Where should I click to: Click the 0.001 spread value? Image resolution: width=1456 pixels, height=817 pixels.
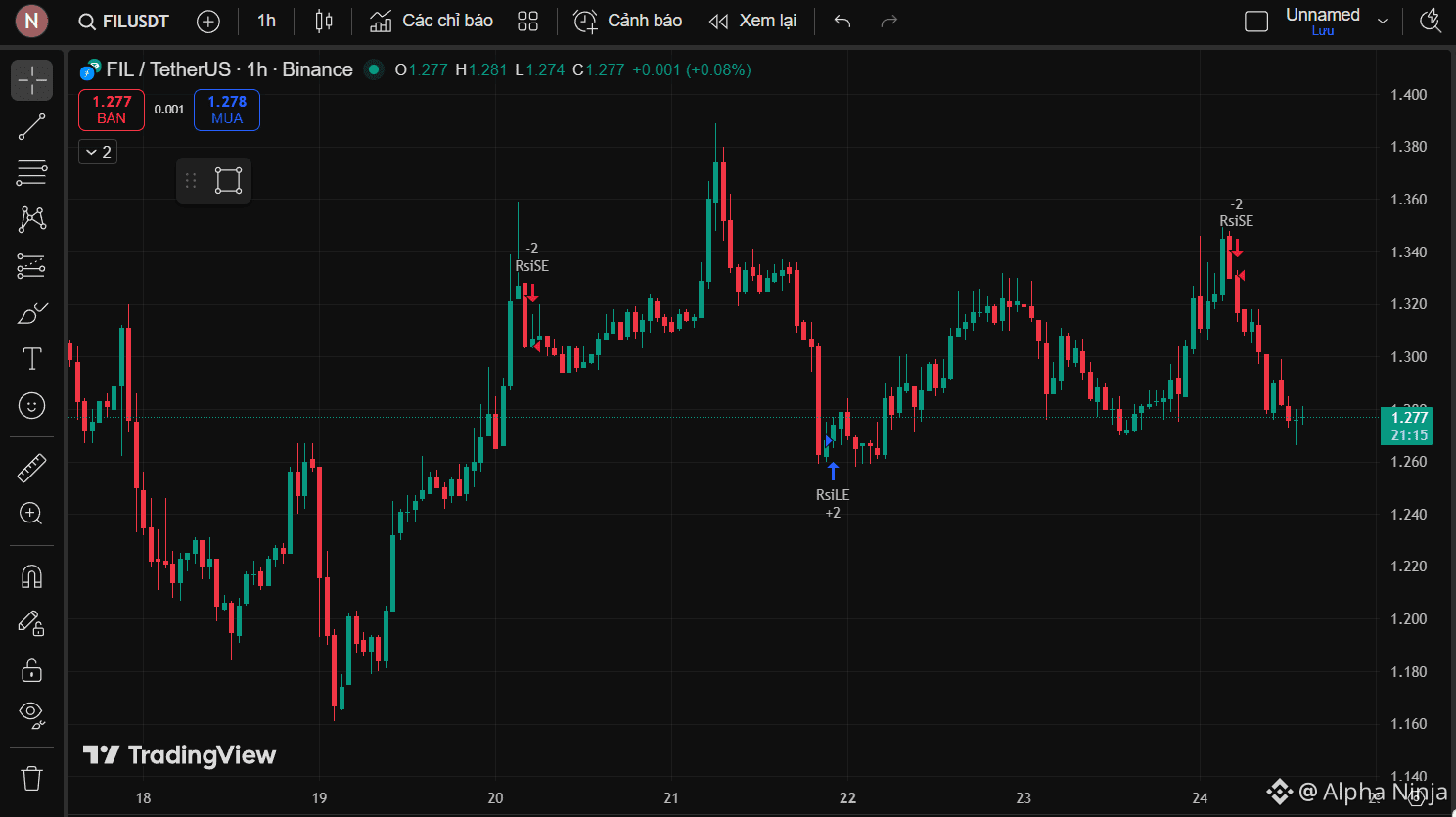(x=169, y=110)
